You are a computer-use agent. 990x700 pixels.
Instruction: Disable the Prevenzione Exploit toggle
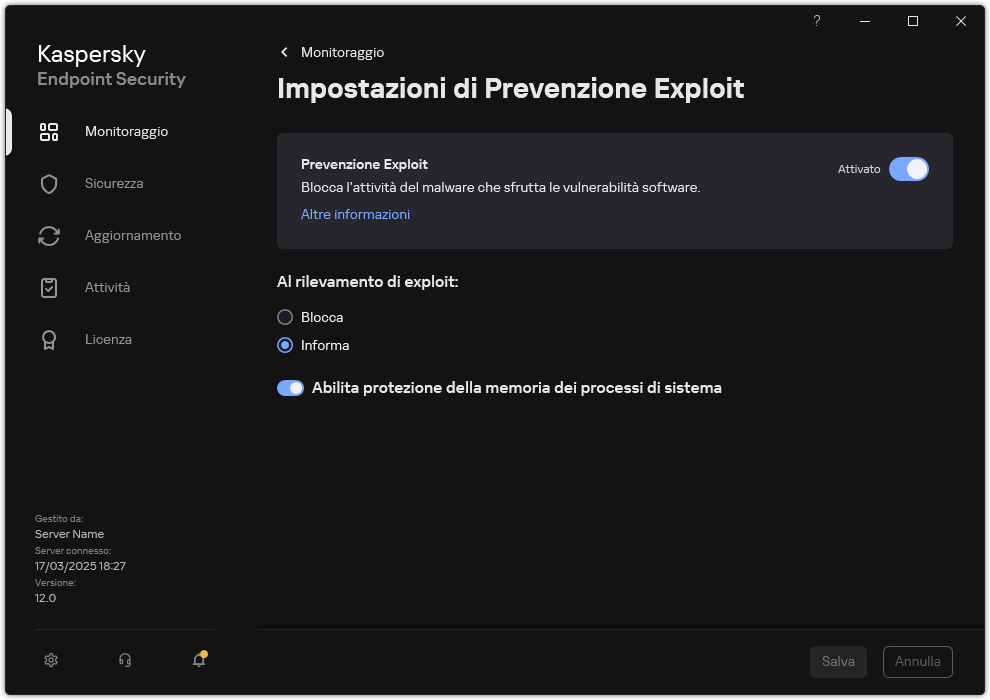pos(909,169)
